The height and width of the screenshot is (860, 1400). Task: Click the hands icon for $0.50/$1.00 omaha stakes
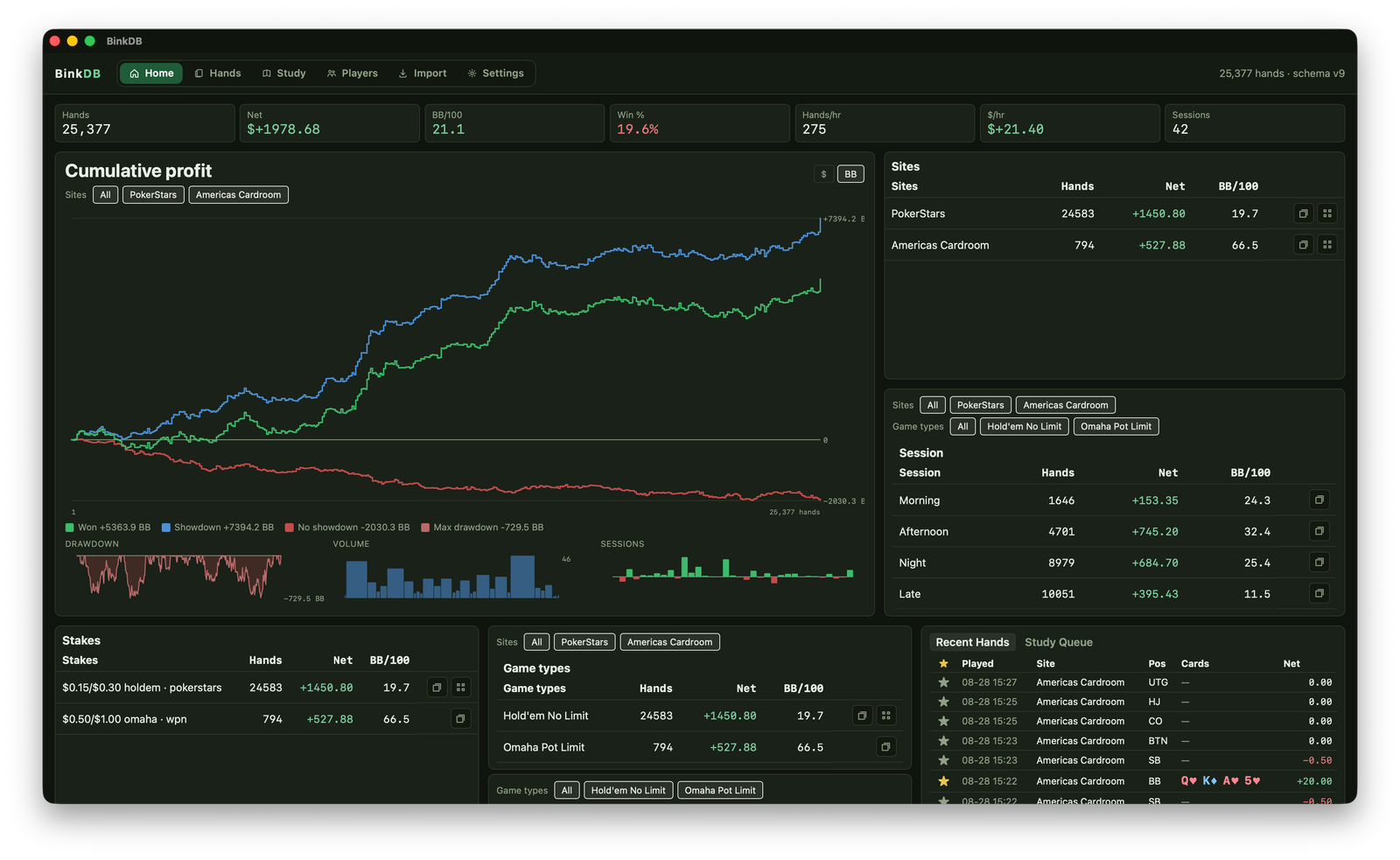[x=461, y=719]
